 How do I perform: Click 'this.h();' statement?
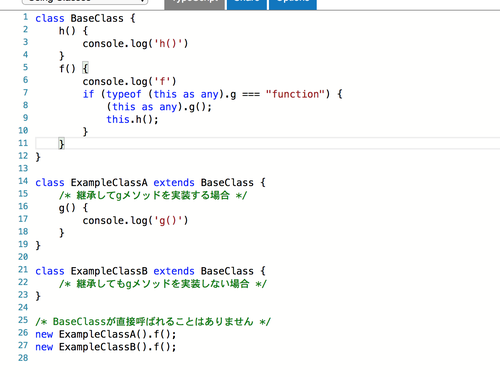pyautogui.click(x=132, y=119)
